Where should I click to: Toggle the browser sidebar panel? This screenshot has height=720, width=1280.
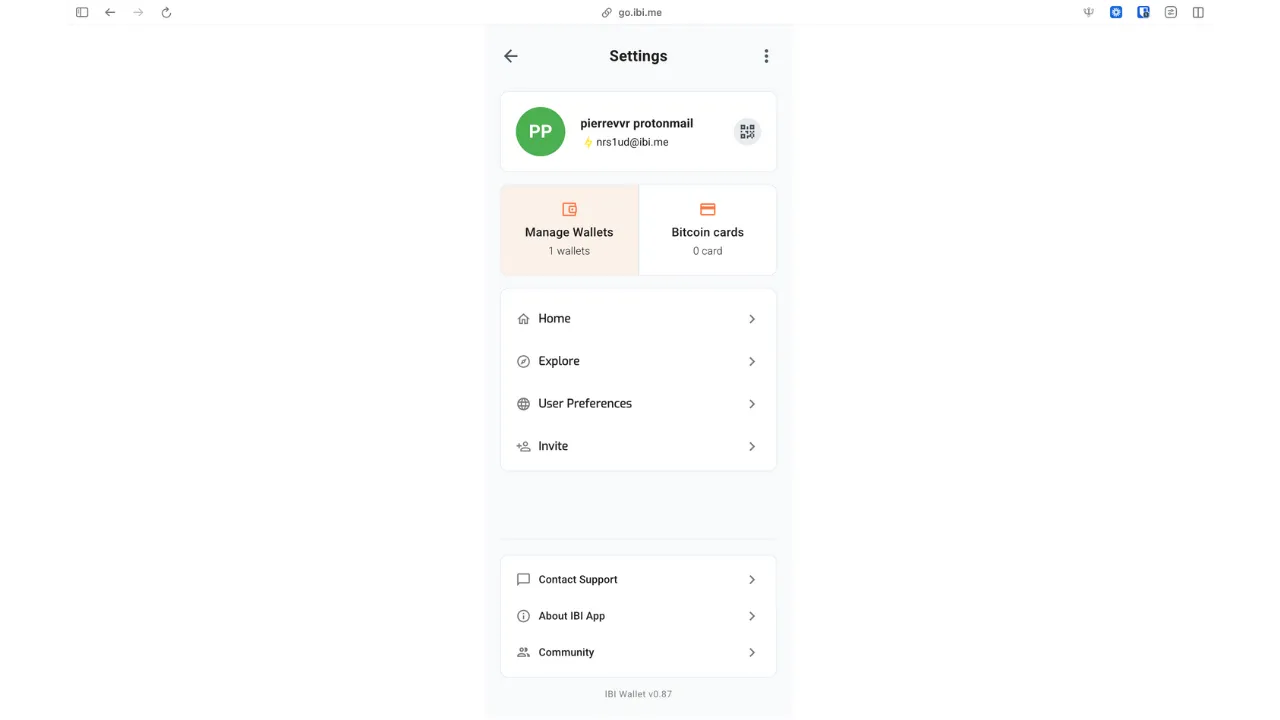tap(82, 12)
